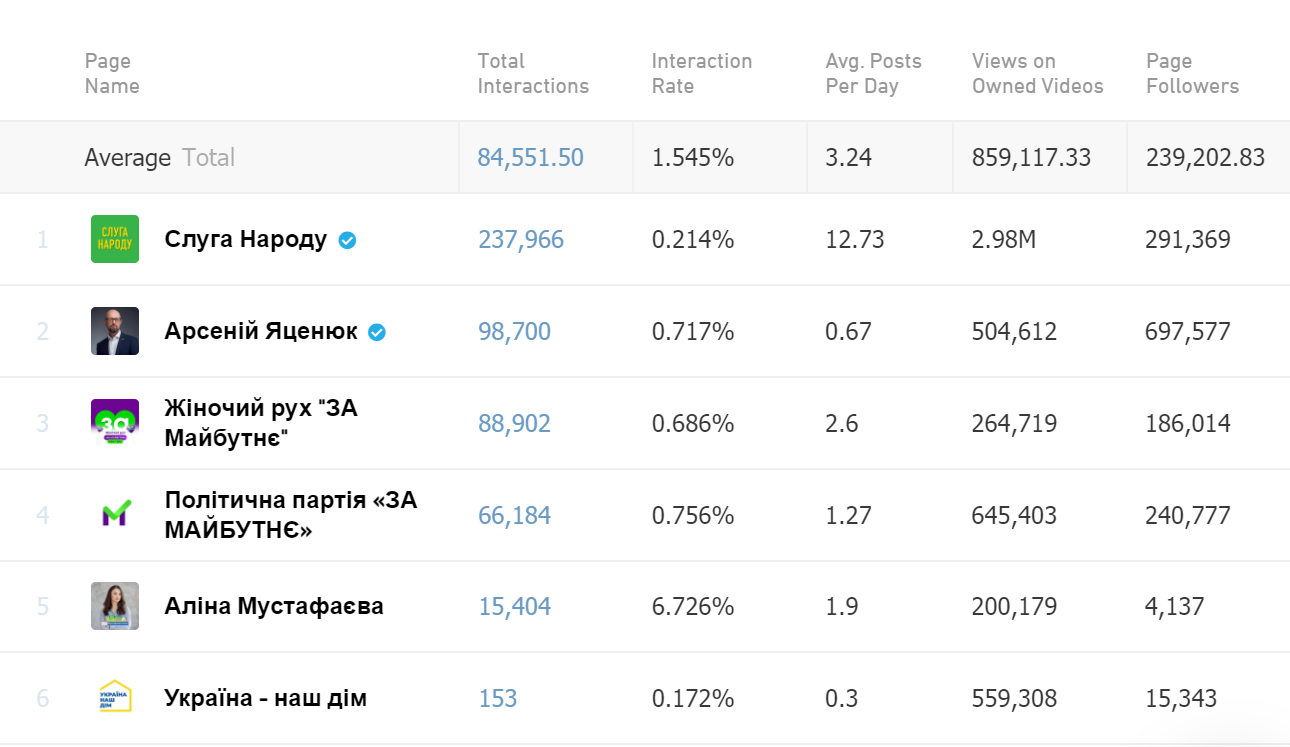Sort by Page Followers column header
1290x747 pixels.
click(1192, 74)
